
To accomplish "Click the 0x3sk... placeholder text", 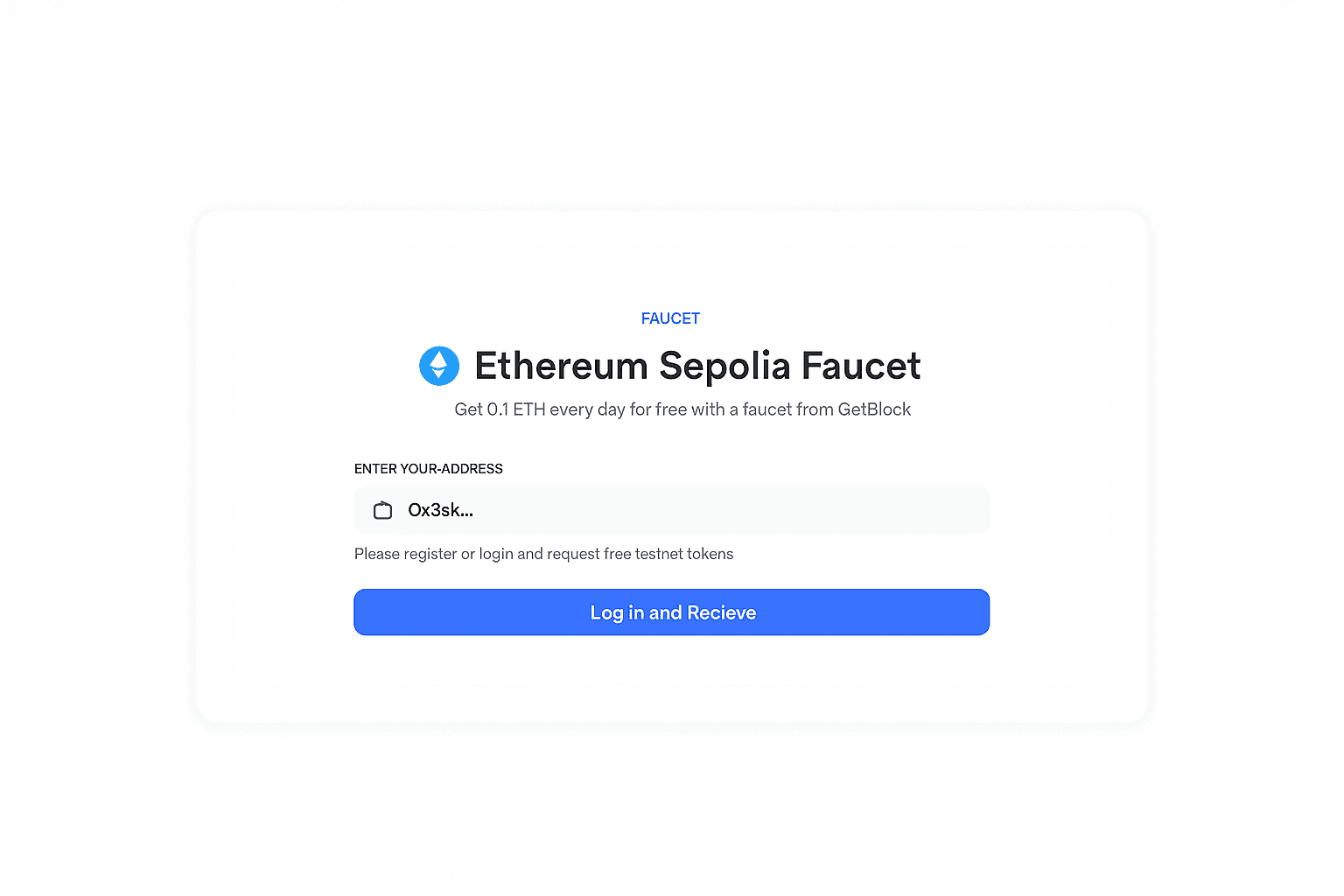I will pyautogui.click(x=440, y=510).
